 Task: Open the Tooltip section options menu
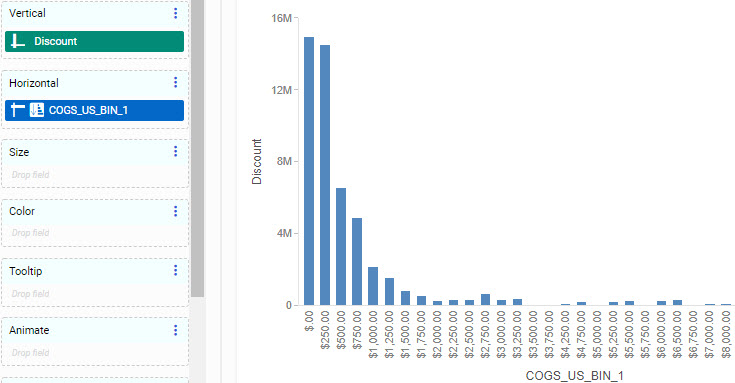coord(176,270)
